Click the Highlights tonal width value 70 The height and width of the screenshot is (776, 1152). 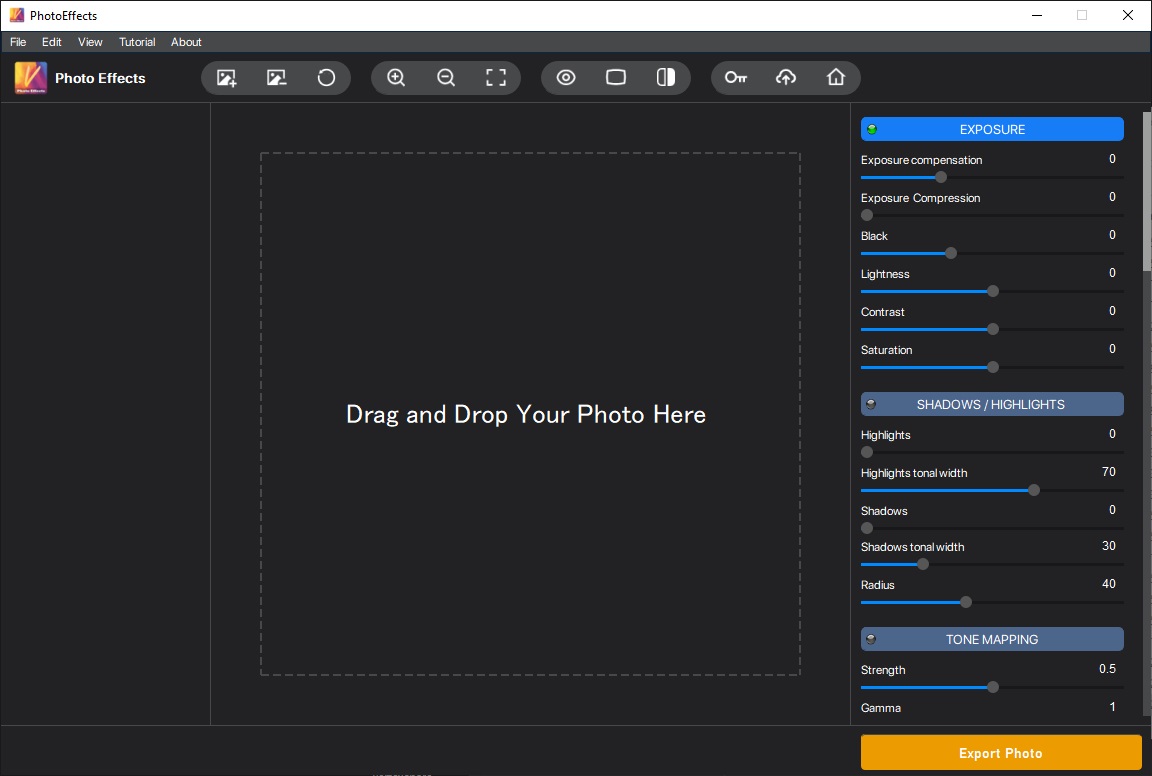[x=1109, y=472]
